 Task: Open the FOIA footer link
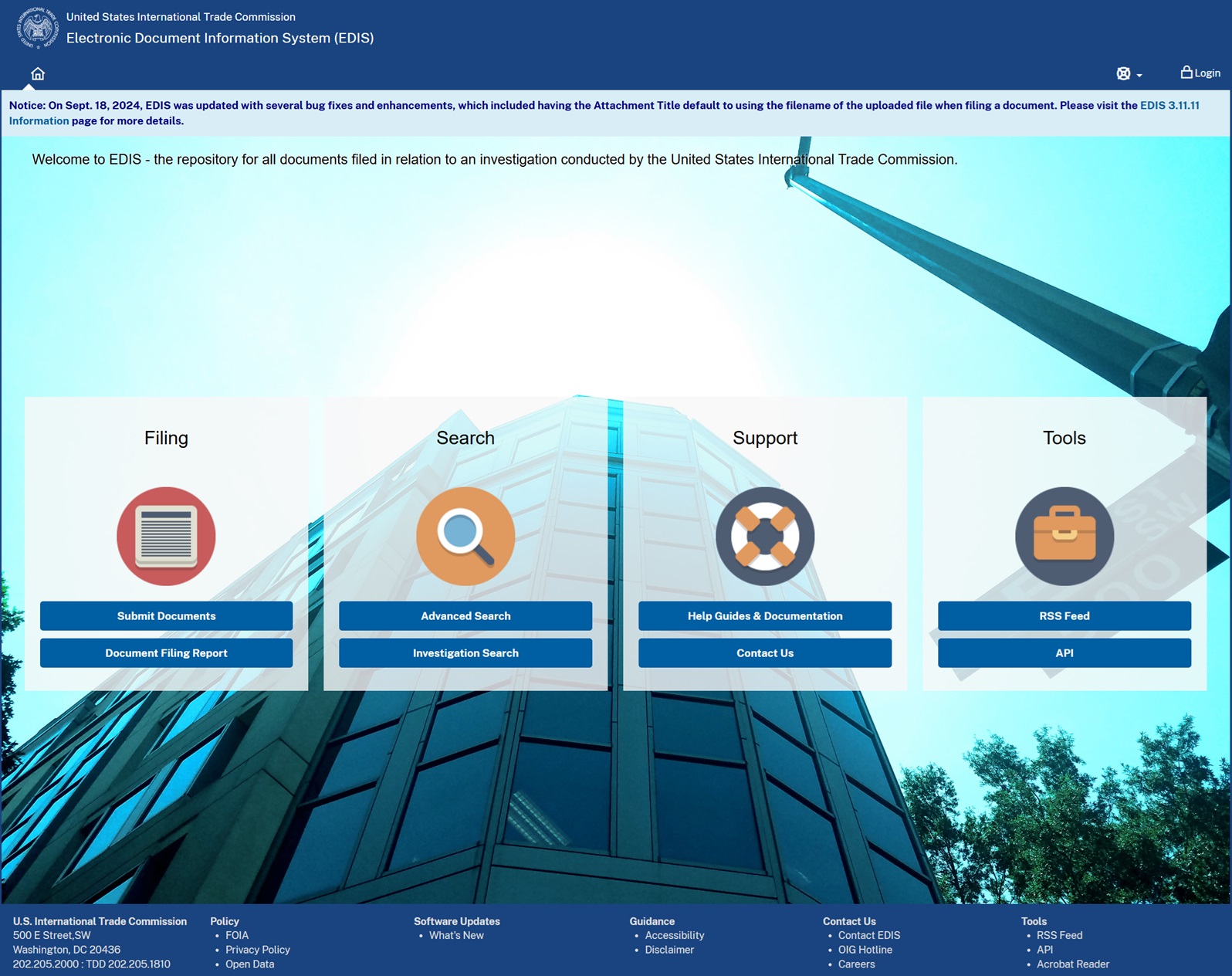click(x=237, y=935)
